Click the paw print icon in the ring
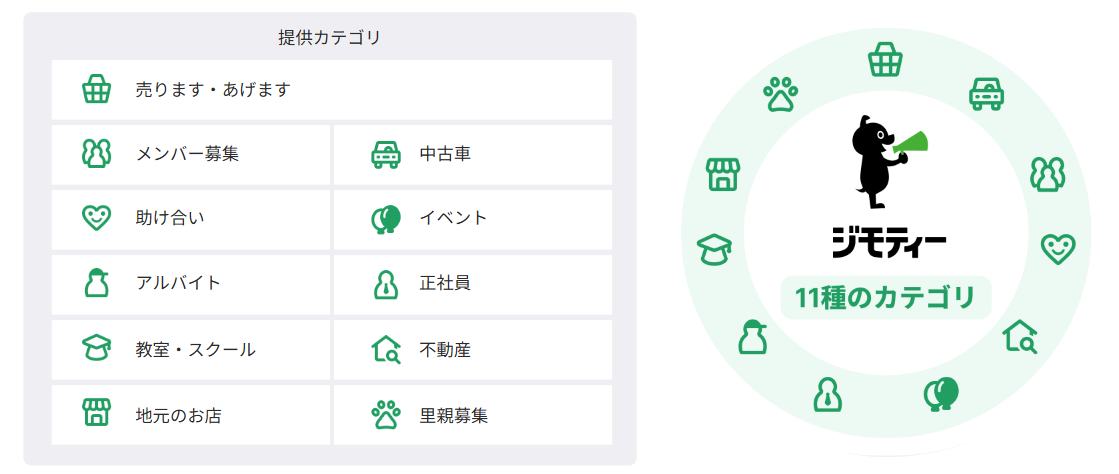1119x474 pixels. 781,94
